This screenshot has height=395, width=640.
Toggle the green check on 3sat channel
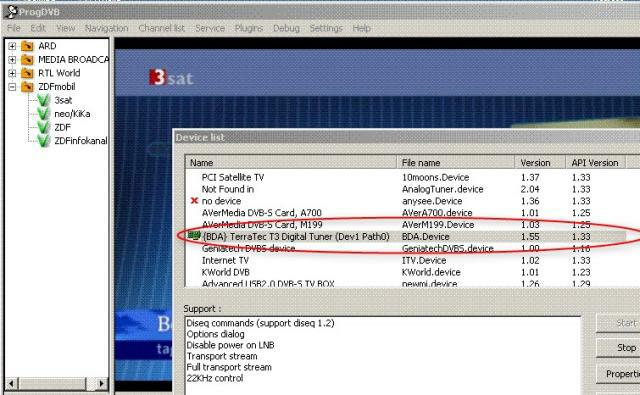coord(43,100)
